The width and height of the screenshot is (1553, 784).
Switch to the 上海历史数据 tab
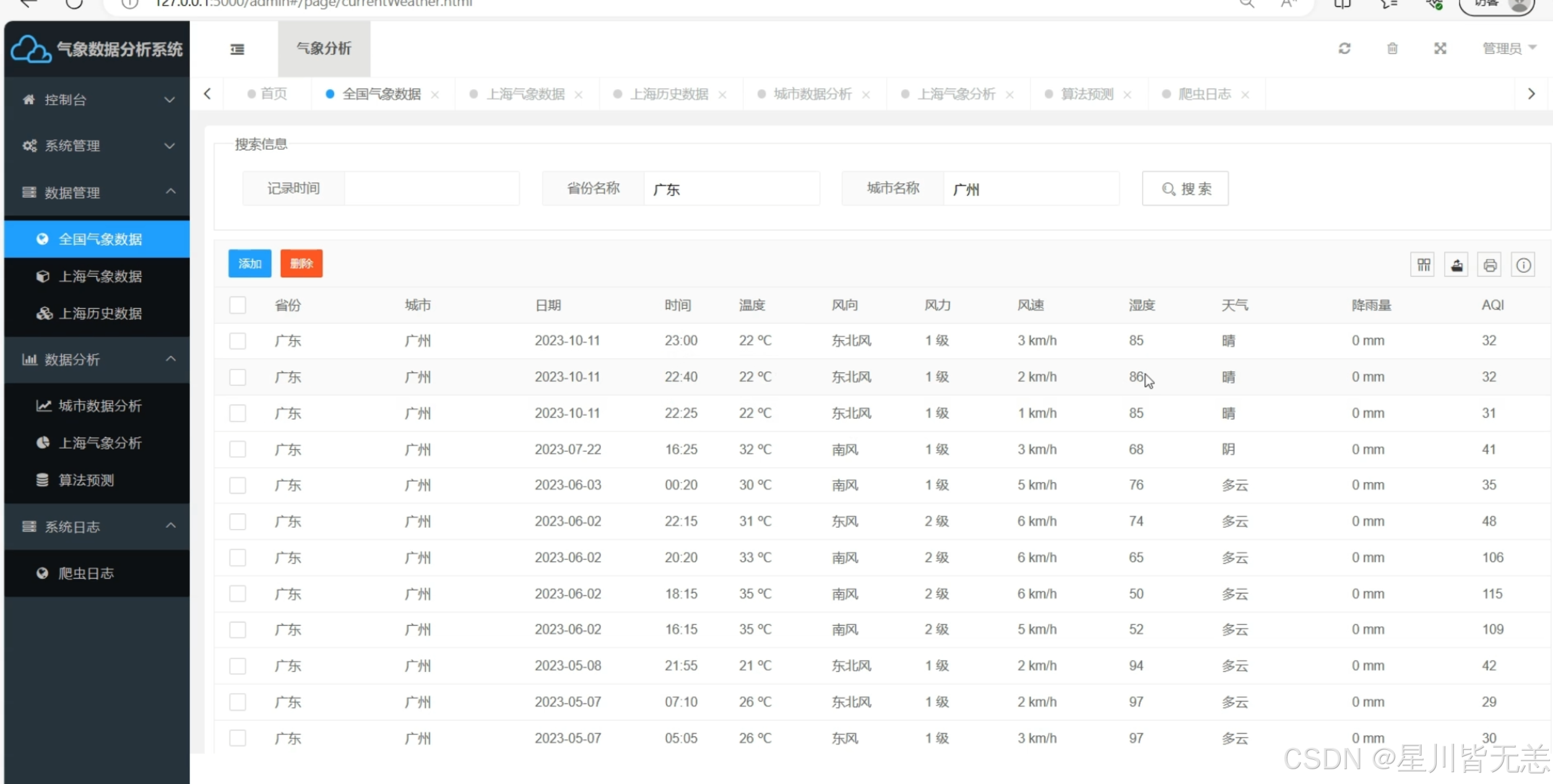pyautogui.click(x=668, y=94)
